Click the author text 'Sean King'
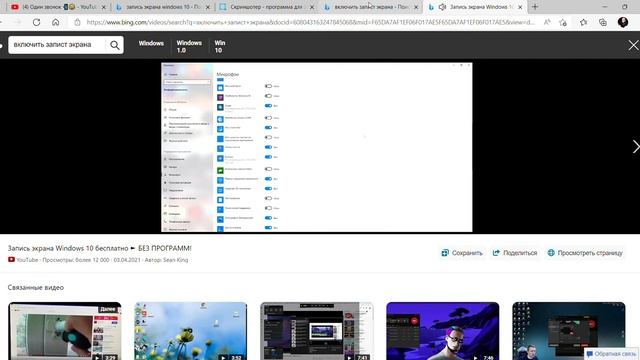Viewport: 640px width, 360px height. click(x=176, y=260)
